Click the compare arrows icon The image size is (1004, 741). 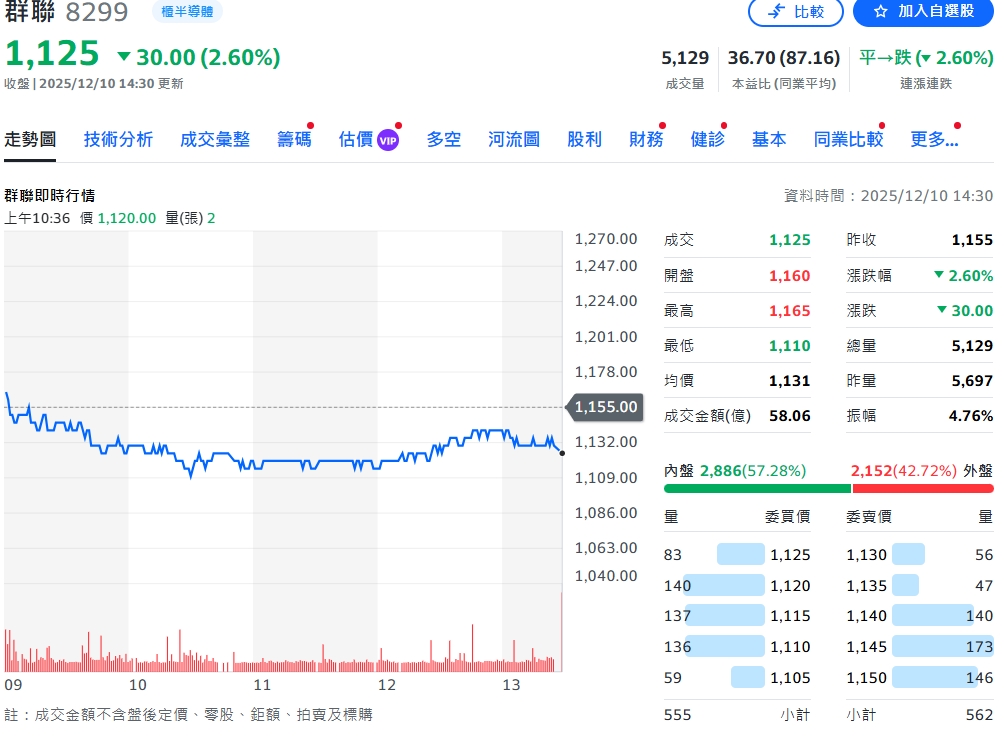pyautogui.click(x=776, y=12)
